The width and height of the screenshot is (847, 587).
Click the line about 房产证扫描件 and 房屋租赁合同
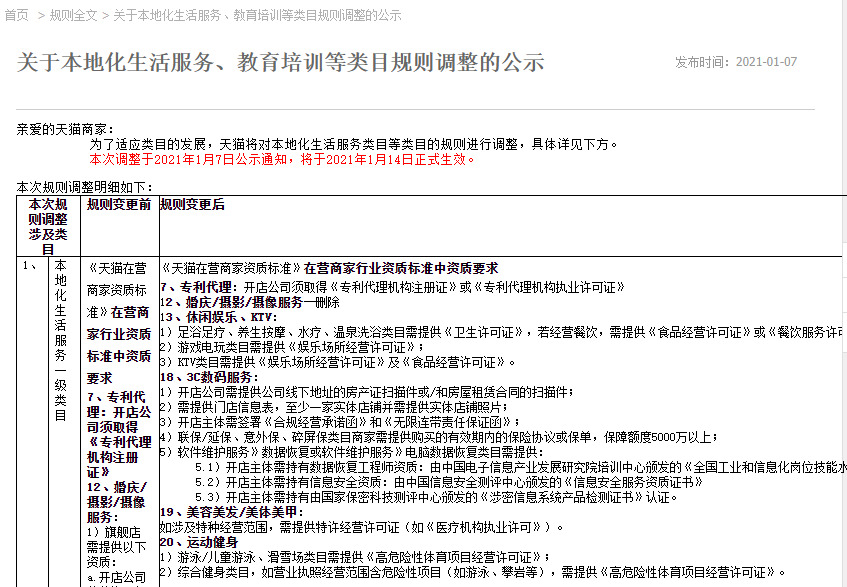click(367, 392)
